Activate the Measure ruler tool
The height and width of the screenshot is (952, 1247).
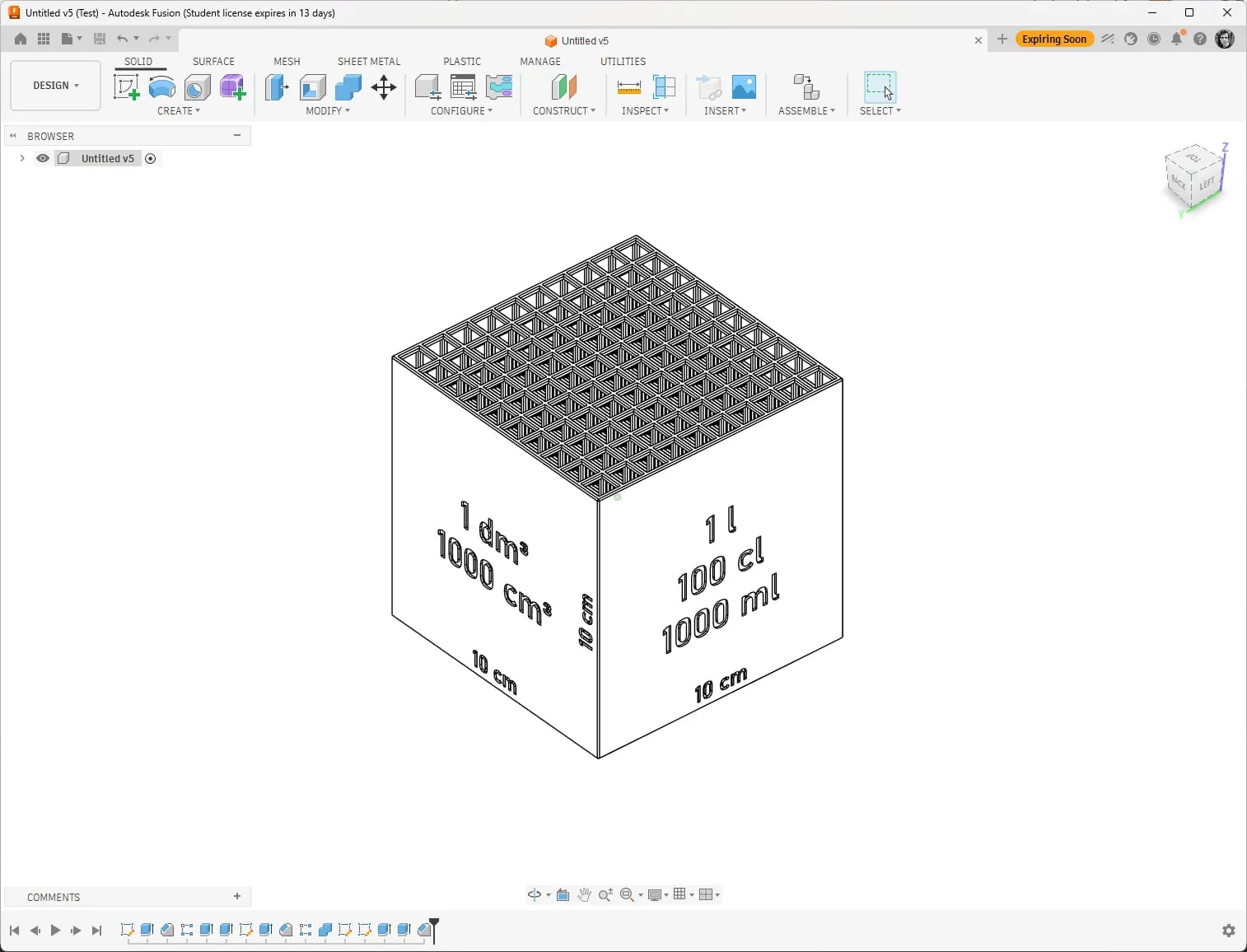628,86
